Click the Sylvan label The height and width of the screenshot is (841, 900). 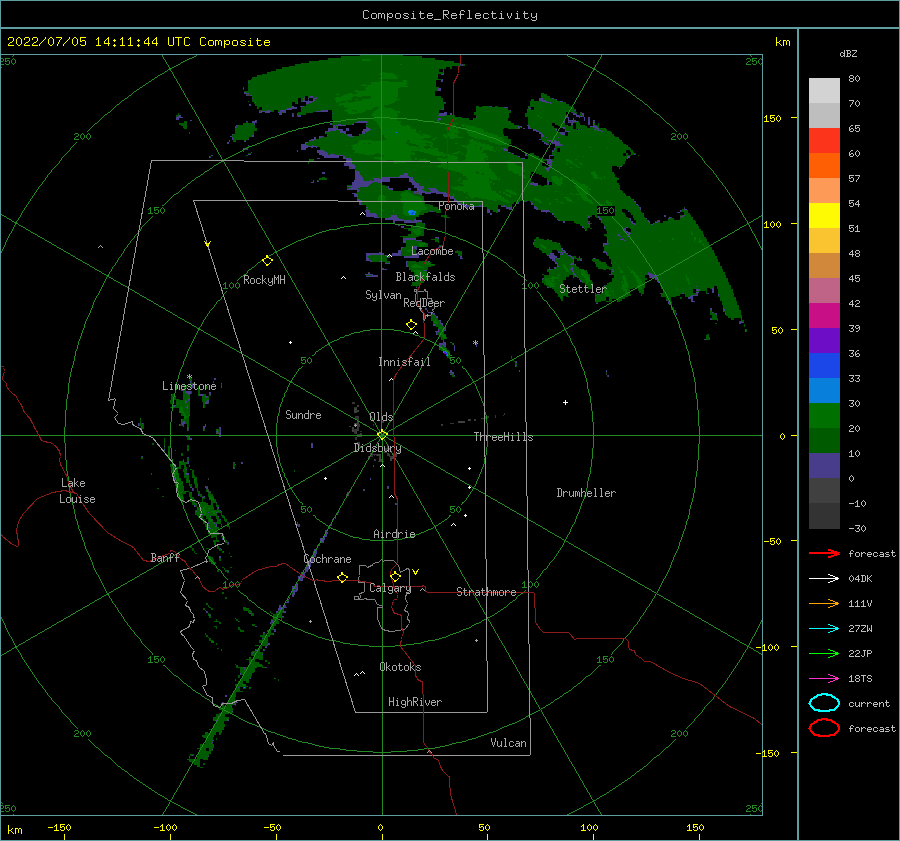(x=383, y=295)
